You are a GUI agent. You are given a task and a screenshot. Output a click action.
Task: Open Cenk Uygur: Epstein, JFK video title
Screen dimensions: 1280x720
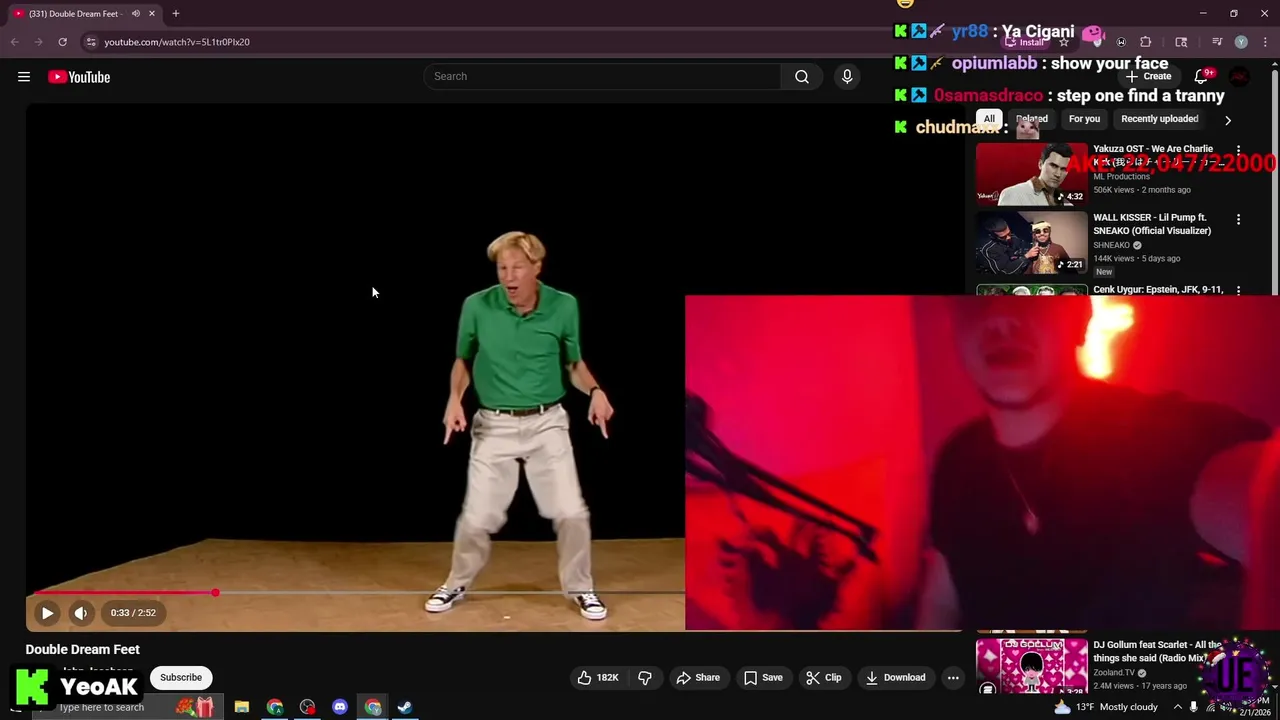click(x=1158, y=289)
